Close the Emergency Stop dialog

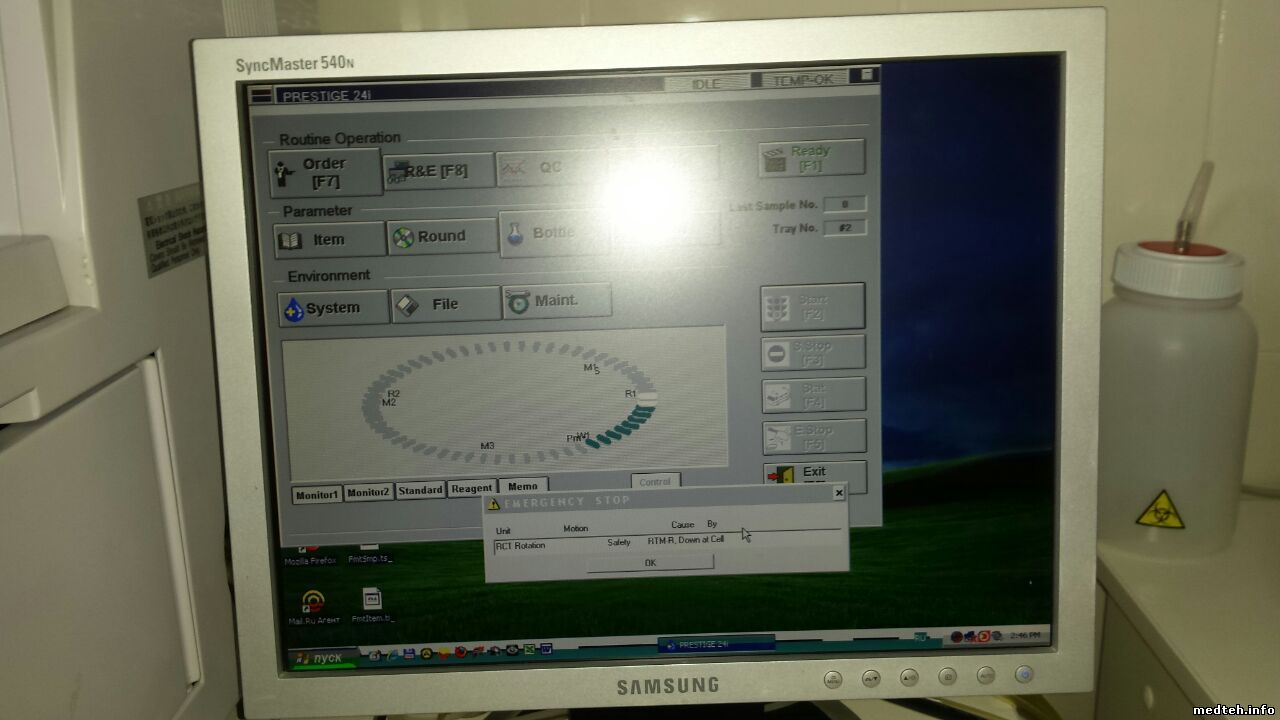click(838, 492)
